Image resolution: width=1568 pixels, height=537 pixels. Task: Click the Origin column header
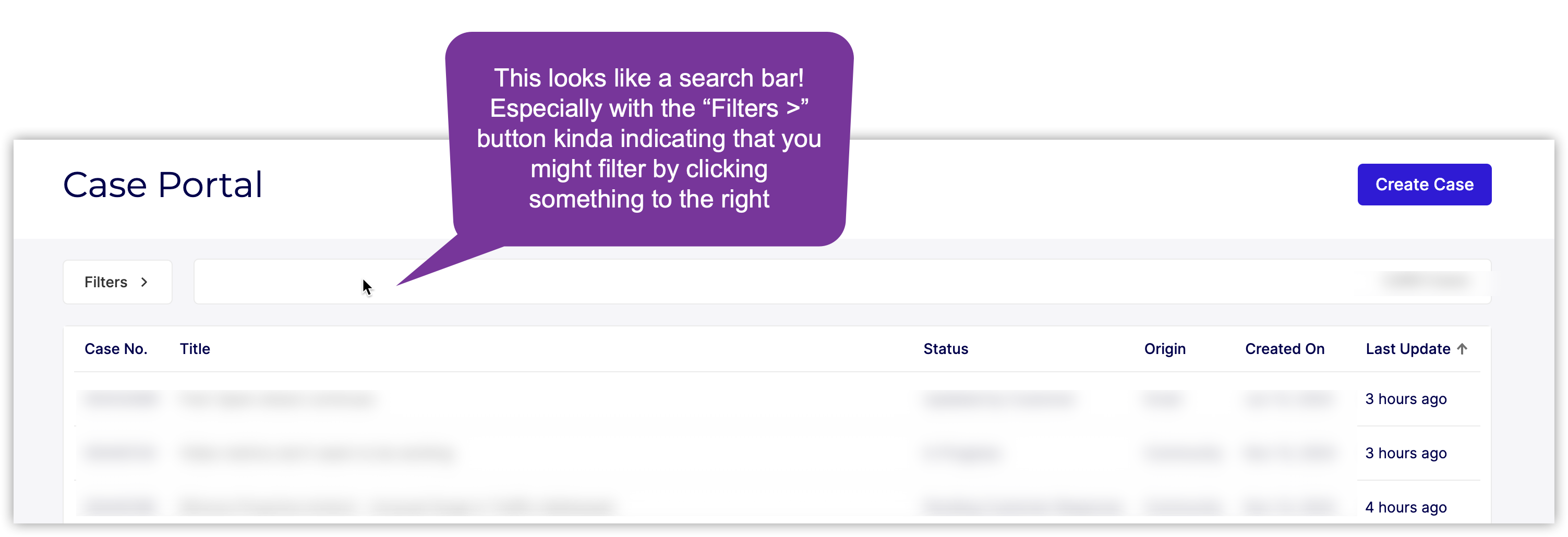click(x=1164, y=349)
